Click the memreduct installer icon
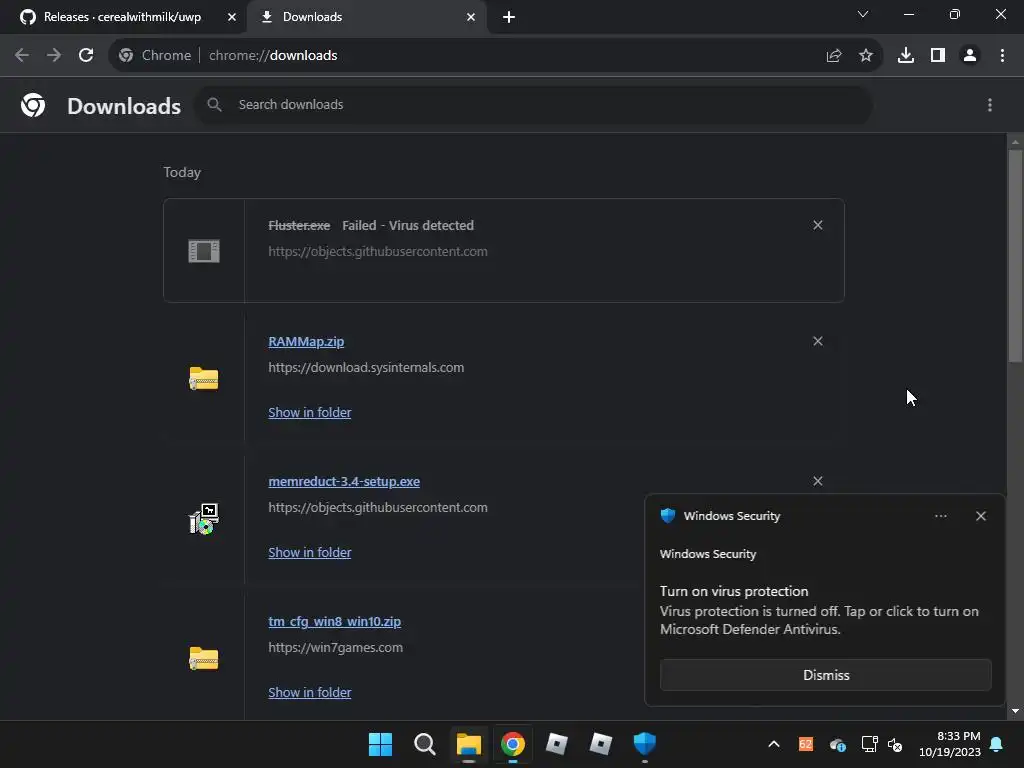Screen dimensions: 1024x768 tap(204, 519)
